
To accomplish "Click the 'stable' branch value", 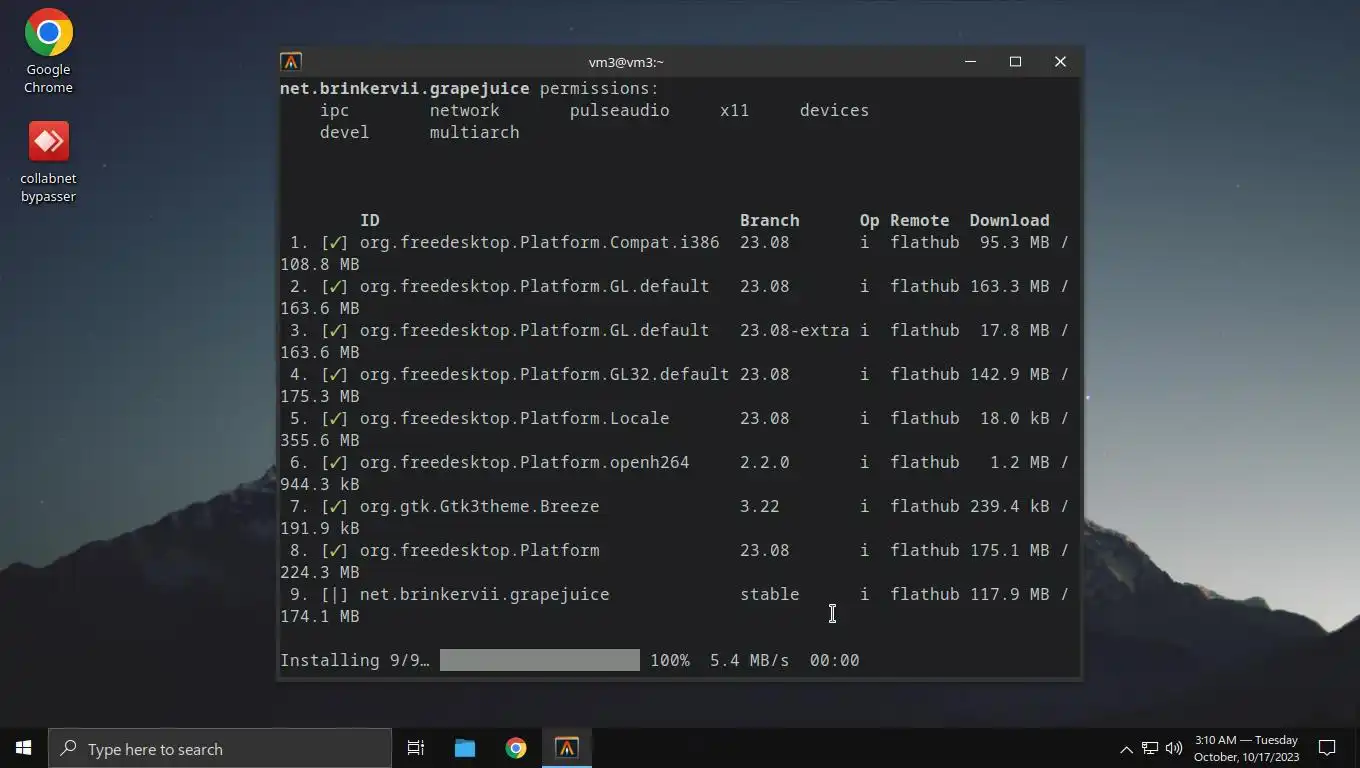I will tap(770, 594).
